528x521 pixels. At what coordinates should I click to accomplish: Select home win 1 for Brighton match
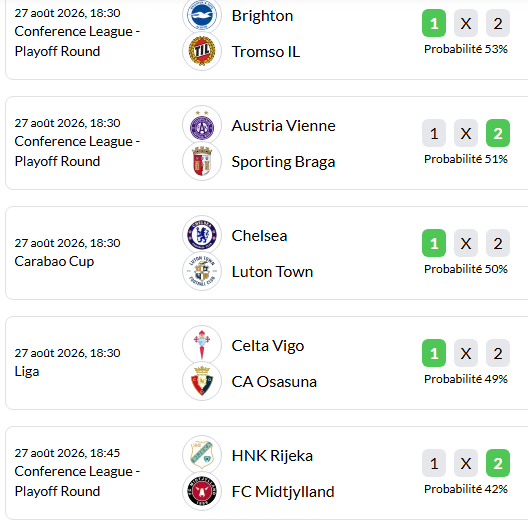(x=434, y=23)
